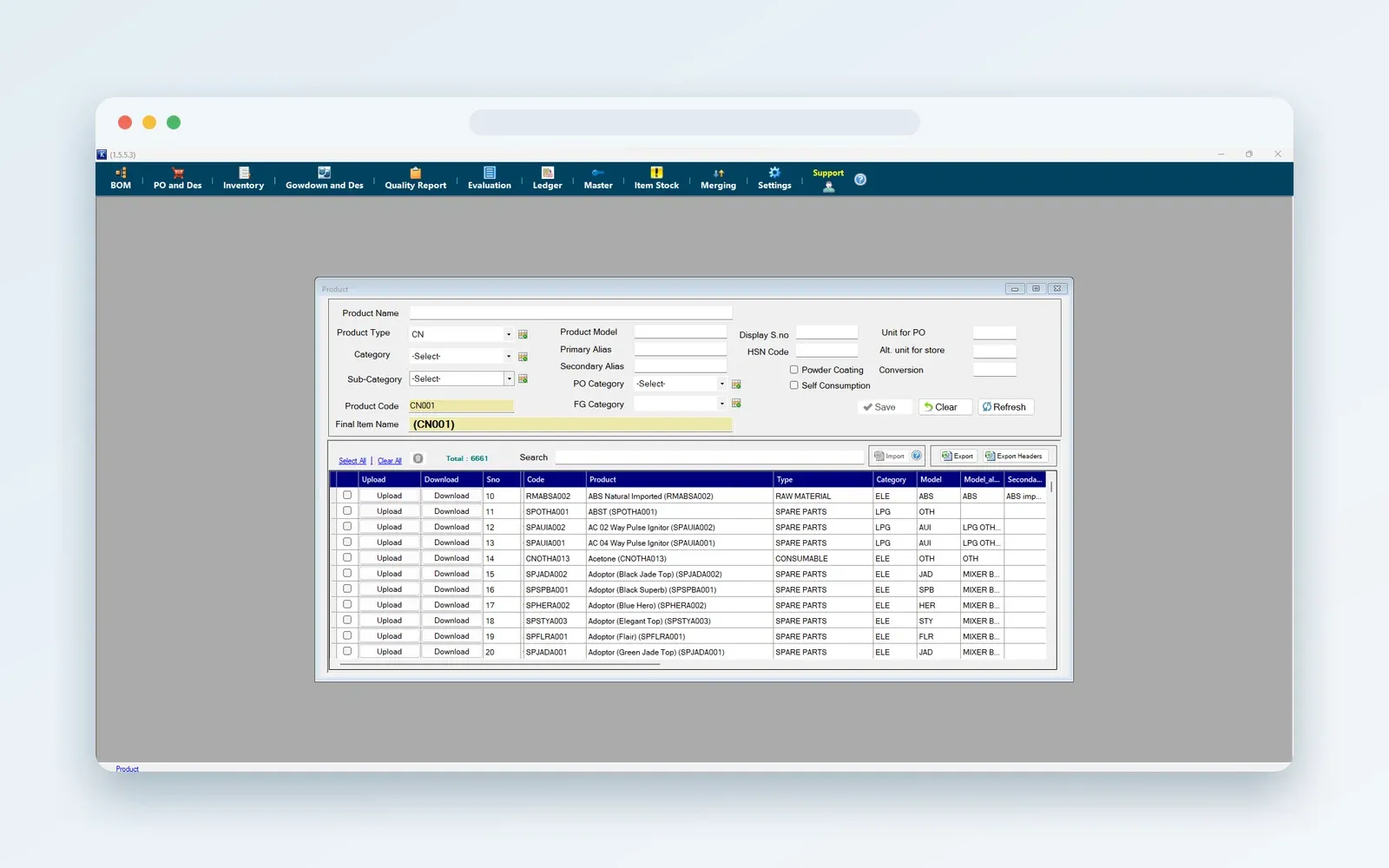Click the Select All link
1389x868 pixels.
[352, 461]
